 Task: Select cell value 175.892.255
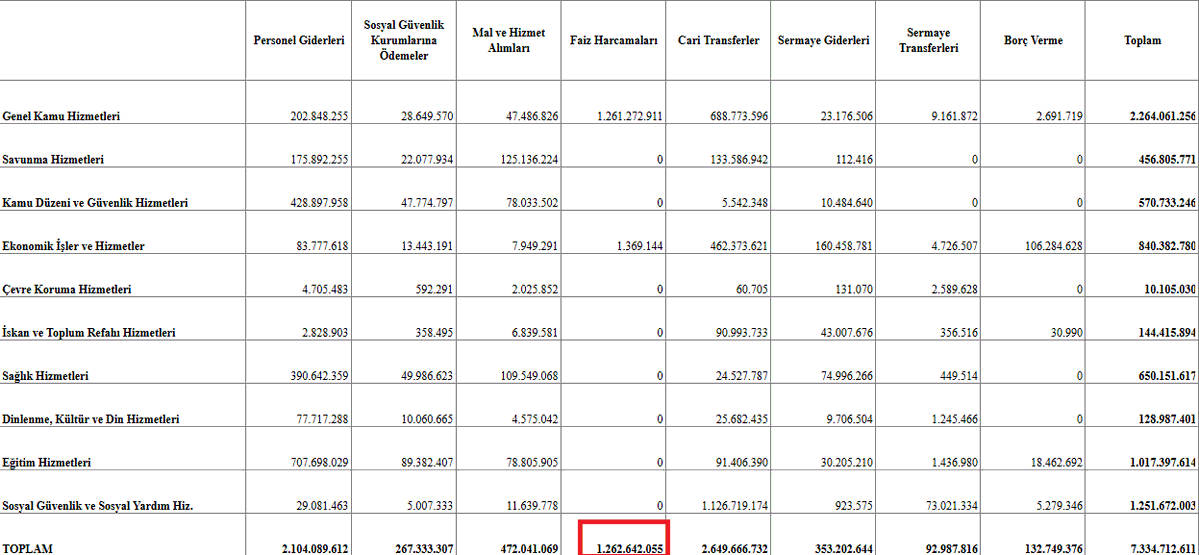click(320, 160)
